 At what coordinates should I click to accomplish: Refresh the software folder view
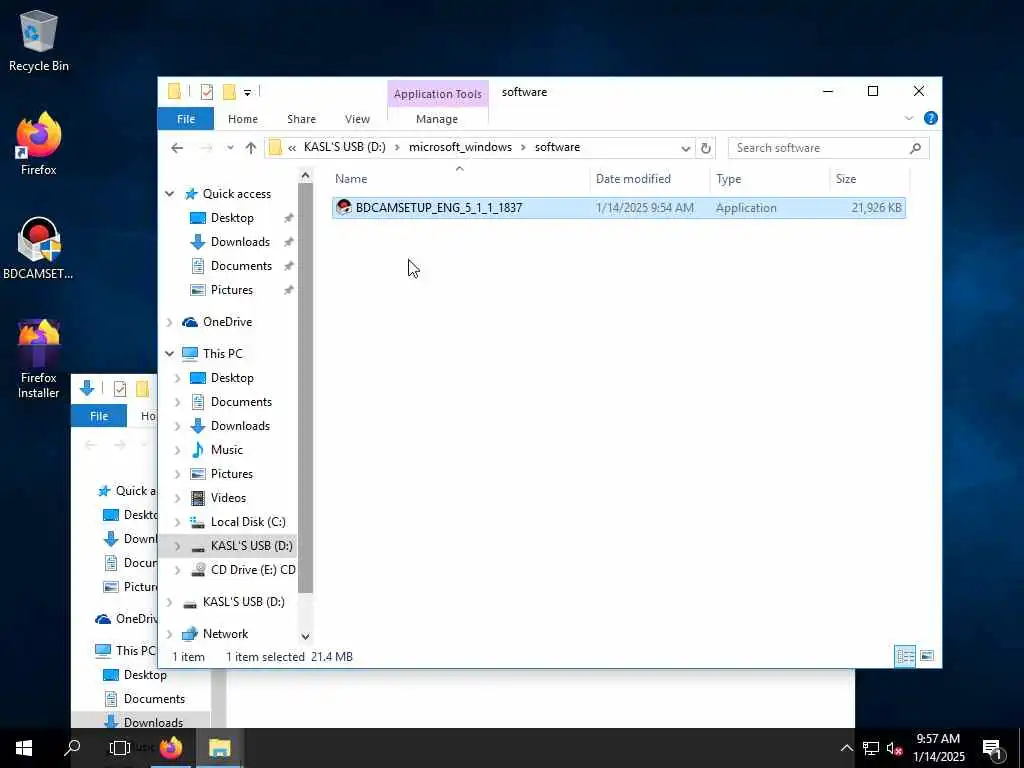click(x=705, y=148)
